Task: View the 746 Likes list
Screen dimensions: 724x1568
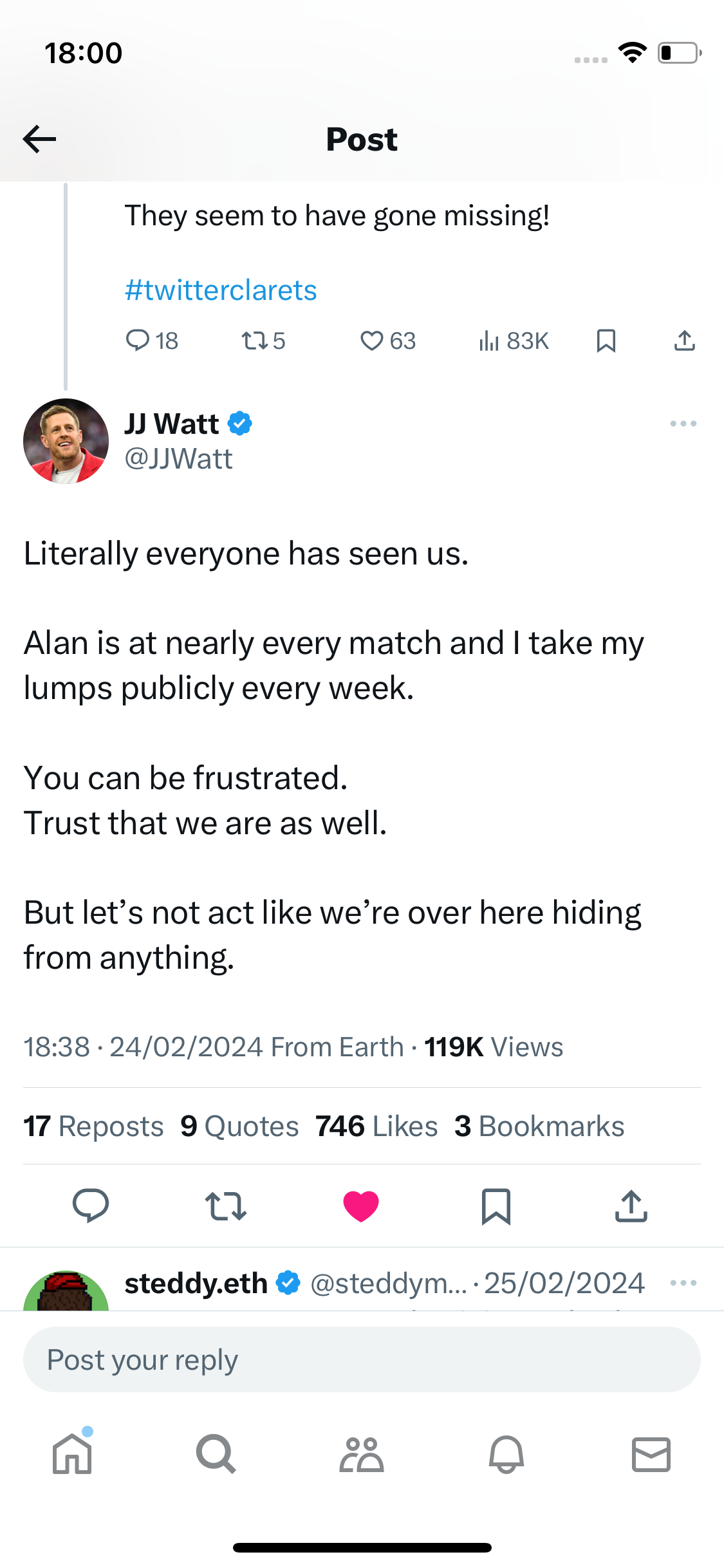Action: pos(376,1126)
